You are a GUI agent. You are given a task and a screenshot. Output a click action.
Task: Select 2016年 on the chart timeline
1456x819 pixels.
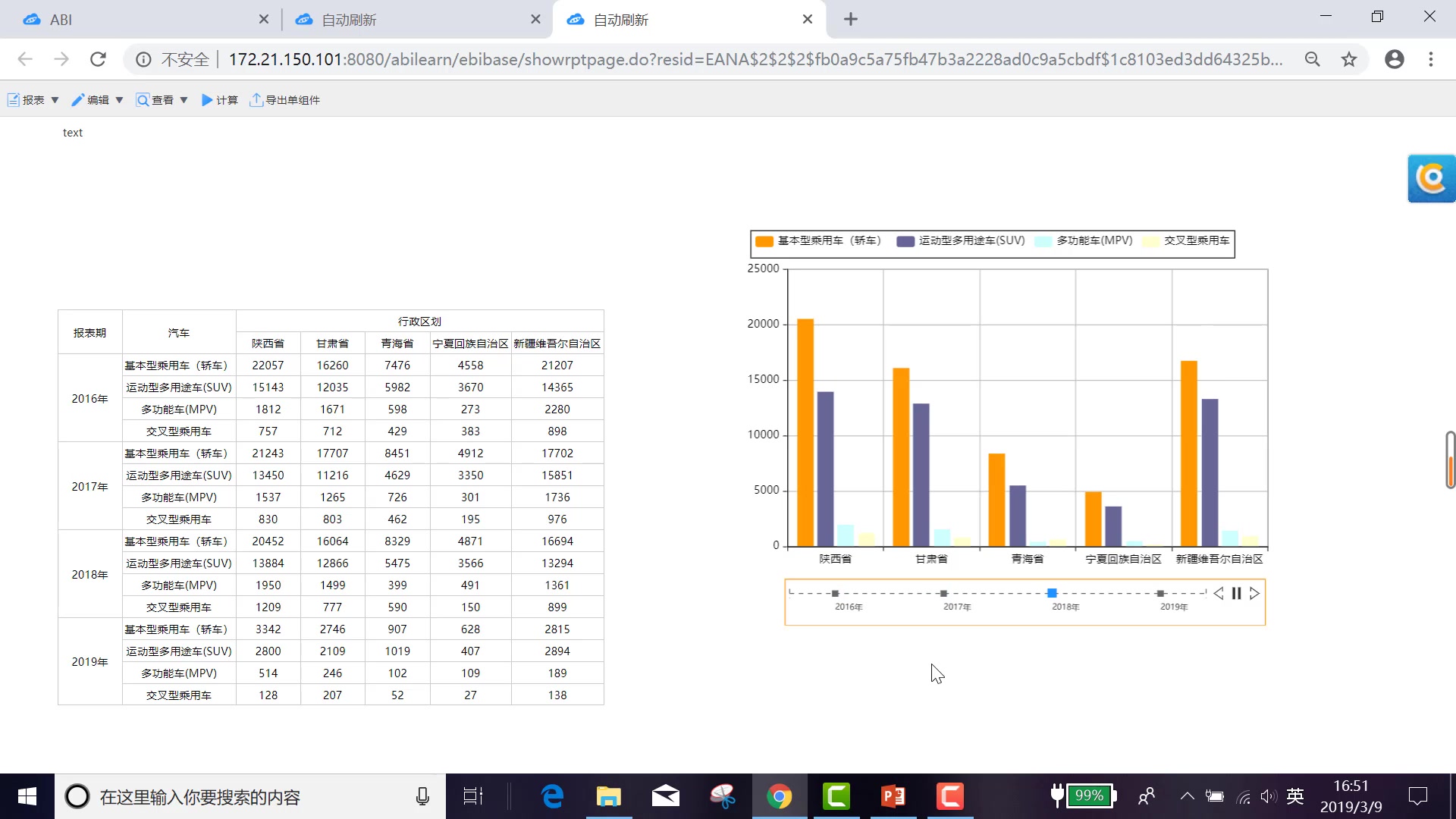click(x=835, y=594)
